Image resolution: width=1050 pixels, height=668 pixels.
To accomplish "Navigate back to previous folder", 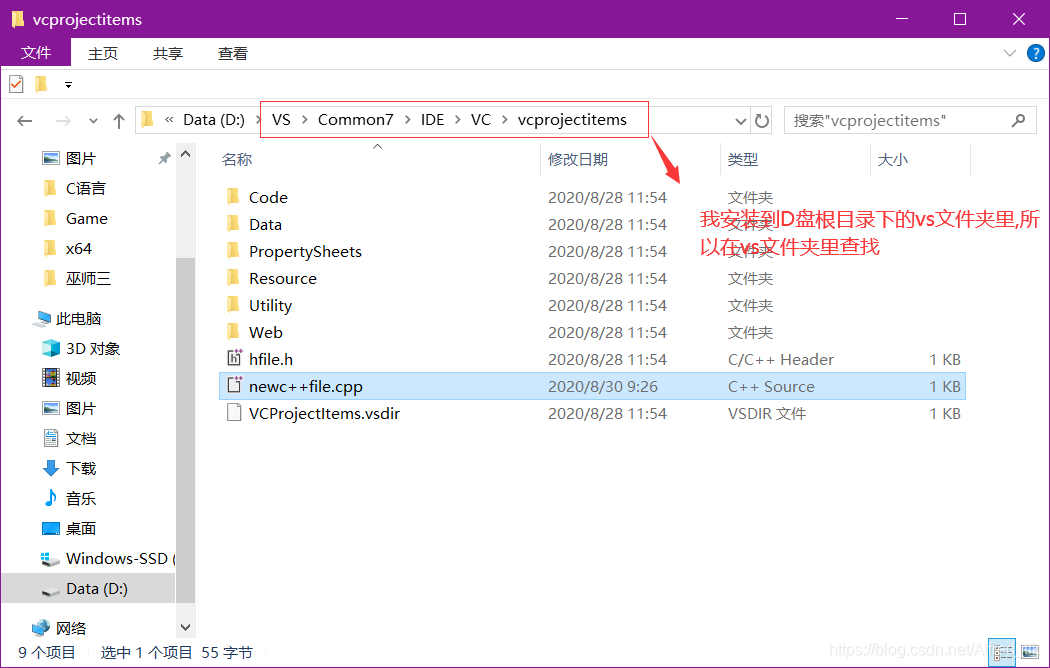I will click(24, 120).
